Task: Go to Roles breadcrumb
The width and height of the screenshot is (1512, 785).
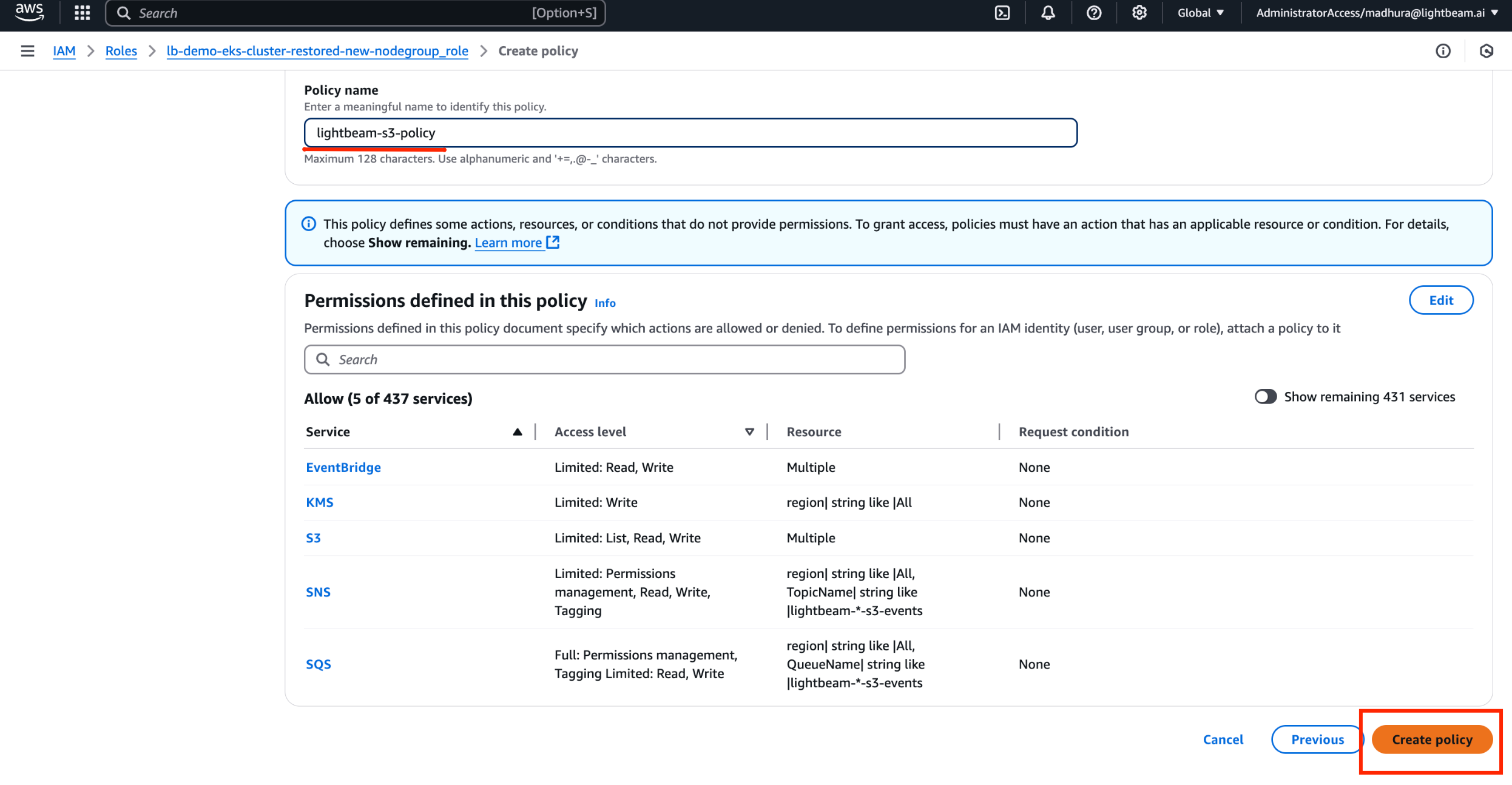Action: coord(121,51)
